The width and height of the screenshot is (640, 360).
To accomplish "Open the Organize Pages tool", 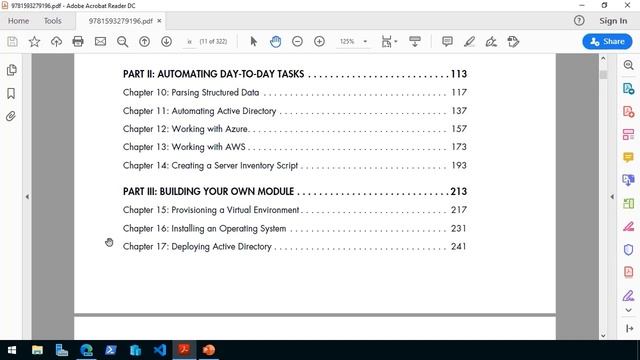I will (x=629, y=134).
